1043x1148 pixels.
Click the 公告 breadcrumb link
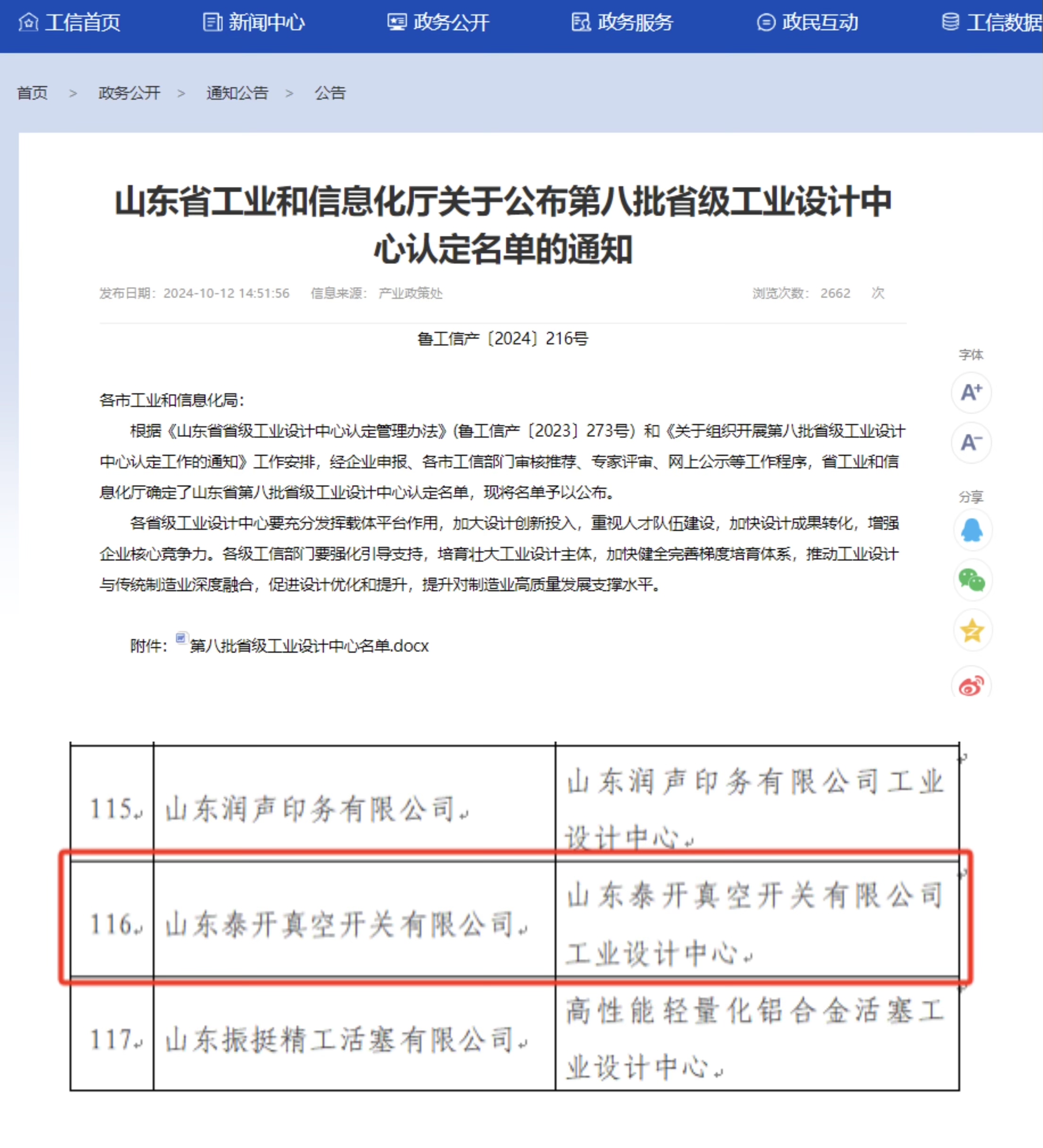pos(330,93)
